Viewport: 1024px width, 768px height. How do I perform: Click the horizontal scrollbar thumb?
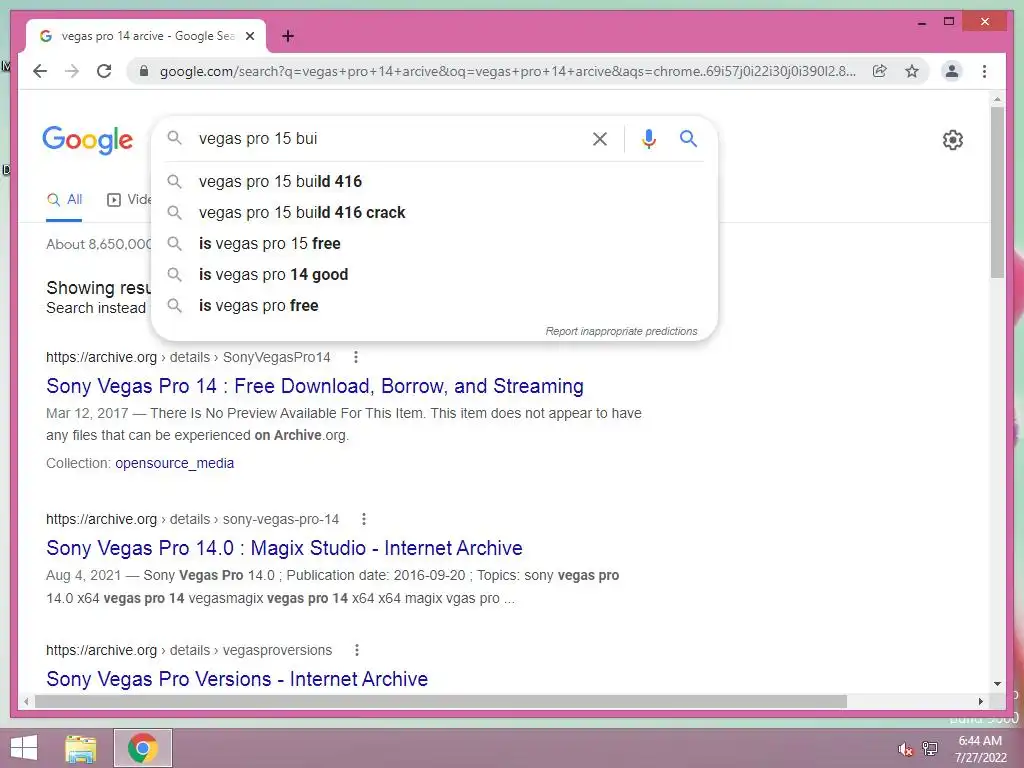441,701
